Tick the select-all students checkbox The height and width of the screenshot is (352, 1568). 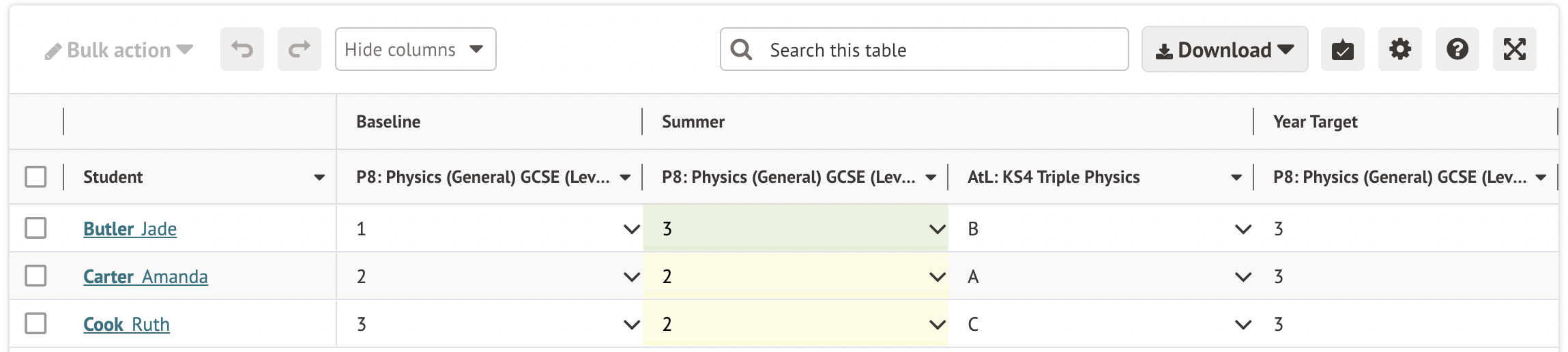pos(35,177)
